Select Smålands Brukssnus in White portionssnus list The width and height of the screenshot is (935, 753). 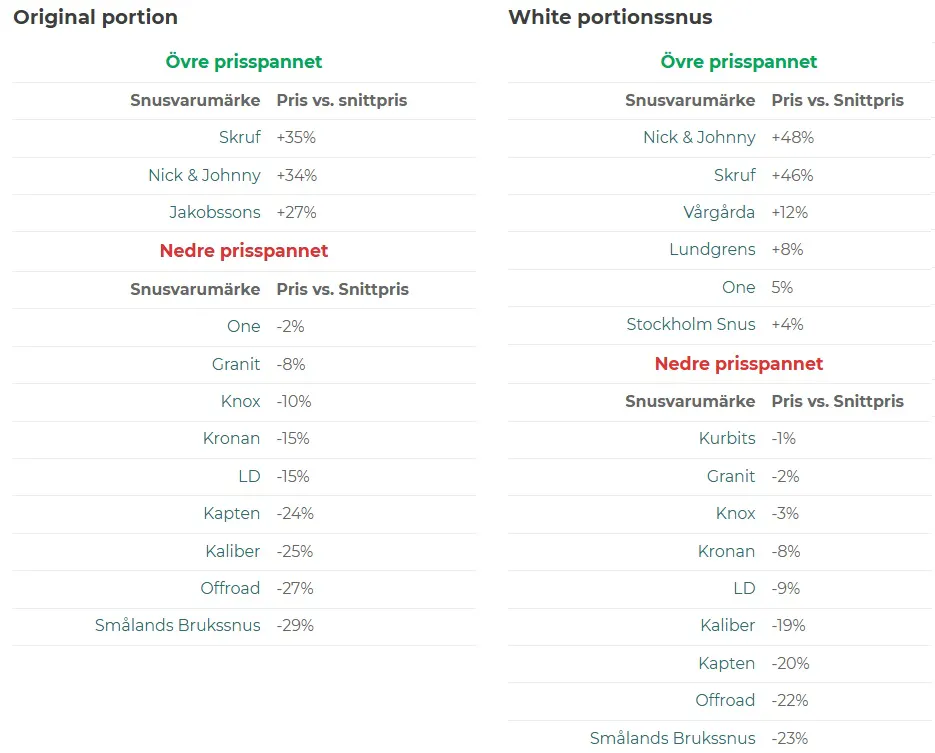[x=672, y=738]
